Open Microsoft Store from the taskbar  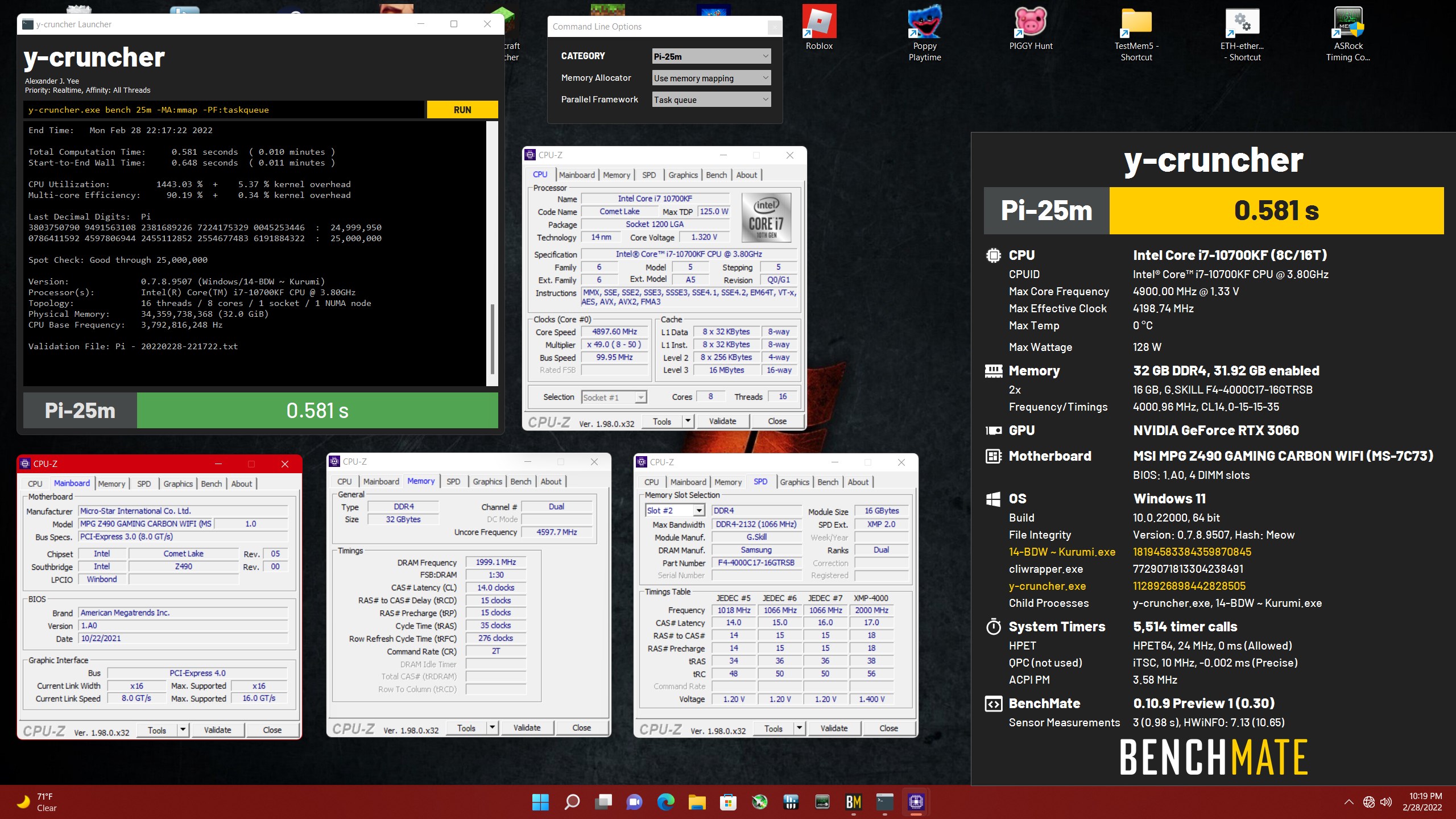(x=728, y=802)
